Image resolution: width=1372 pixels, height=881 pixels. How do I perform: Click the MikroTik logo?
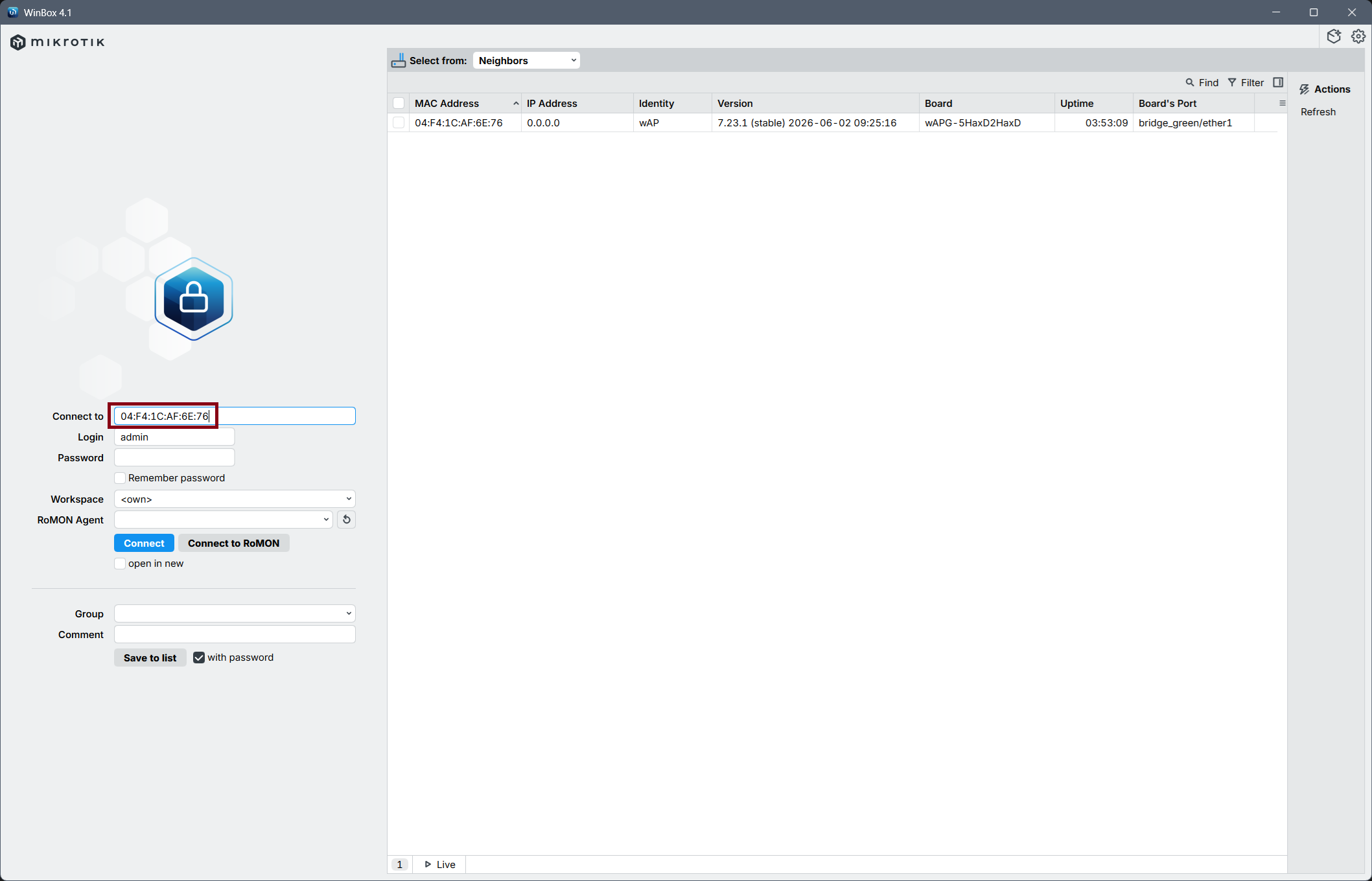point(57,42)
